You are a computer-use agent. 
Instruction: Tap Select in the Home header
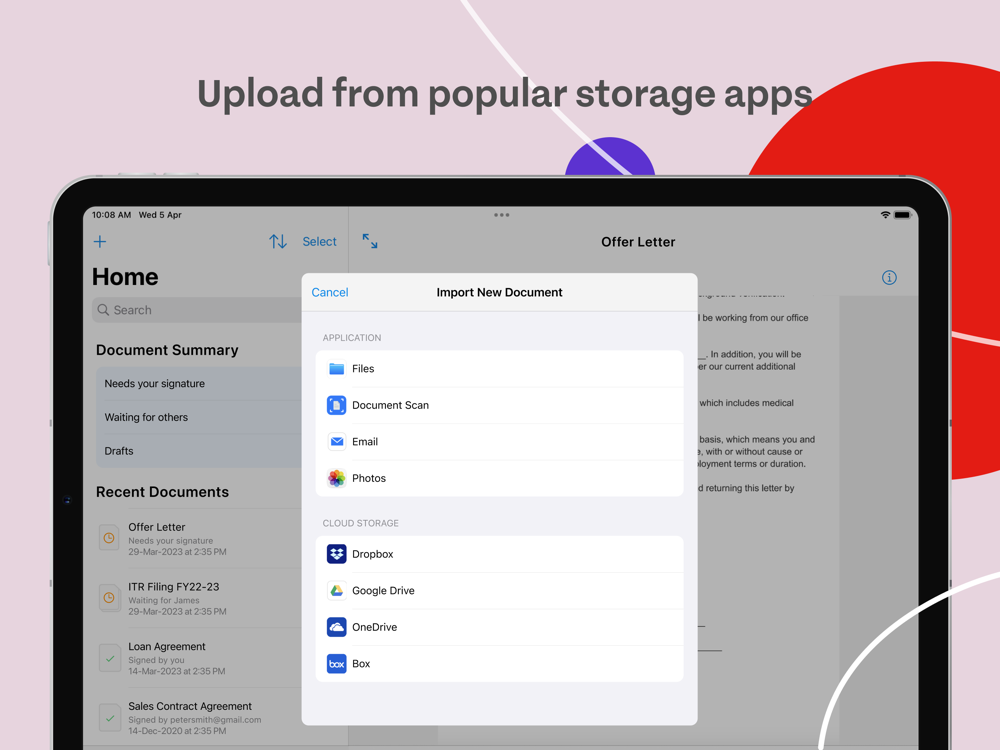(320, 242)
